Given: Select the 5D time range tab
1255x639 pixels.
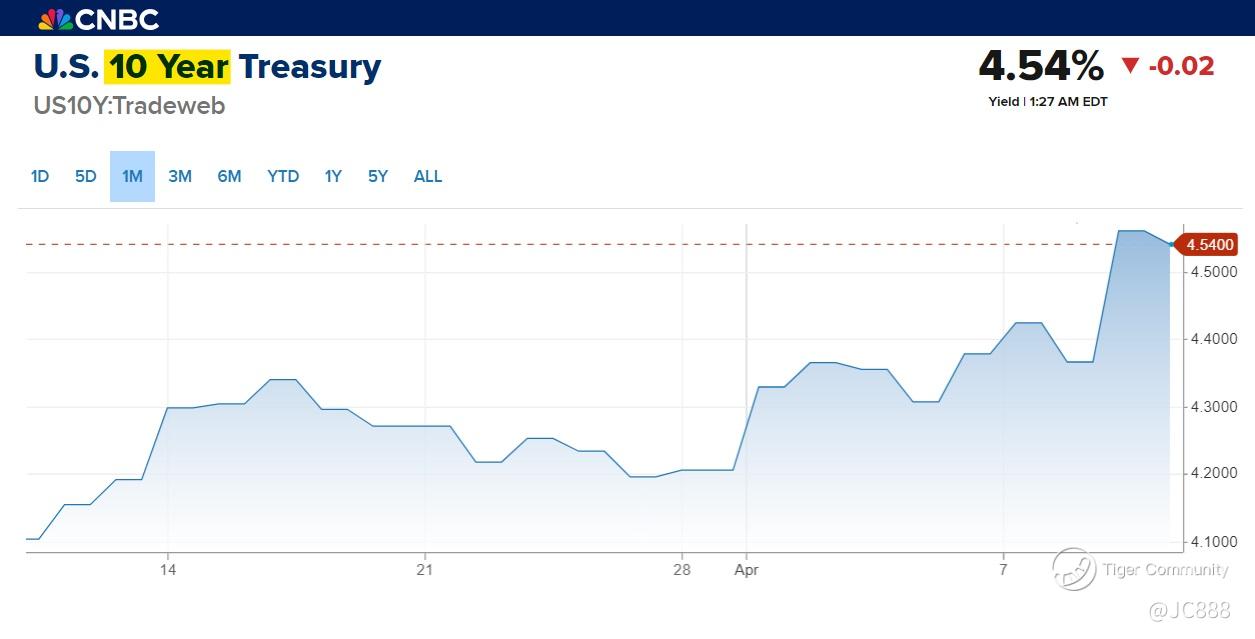Looking at the screenshot, I should [x=86, y=176].
